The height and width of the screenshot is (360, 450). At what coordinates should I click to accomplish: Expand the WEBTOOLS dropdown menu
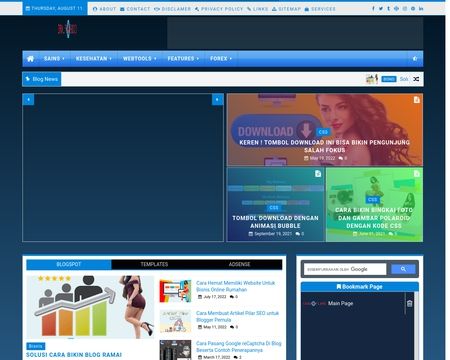(139, 59)
